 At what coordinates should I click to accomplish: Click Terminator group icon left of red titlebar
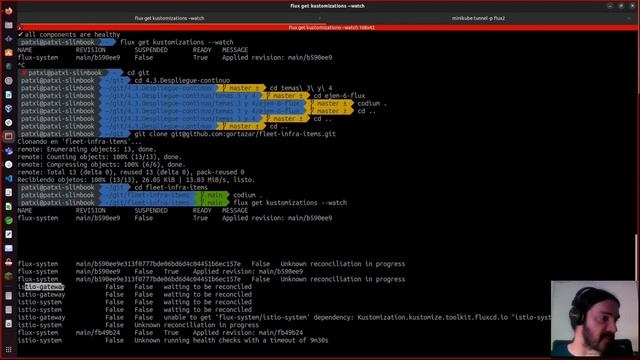coord(20,28)
